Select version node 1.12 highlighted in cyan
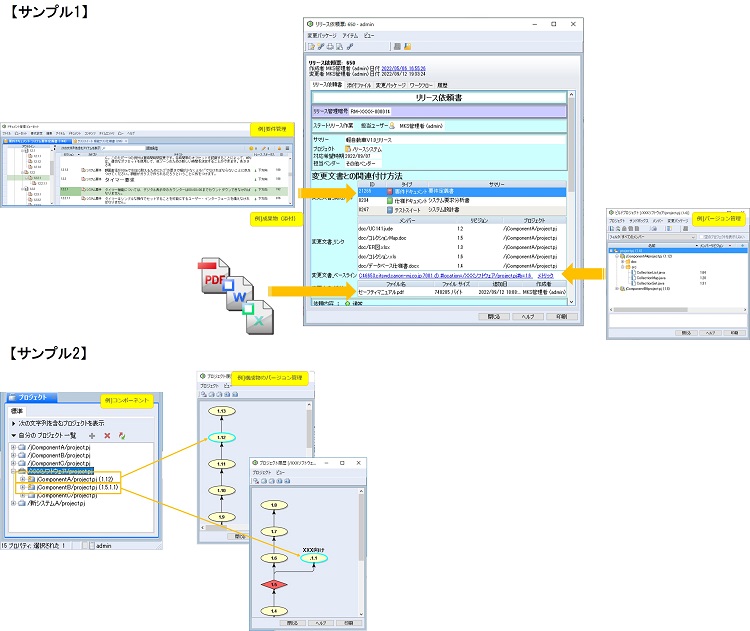 (222, 437)
